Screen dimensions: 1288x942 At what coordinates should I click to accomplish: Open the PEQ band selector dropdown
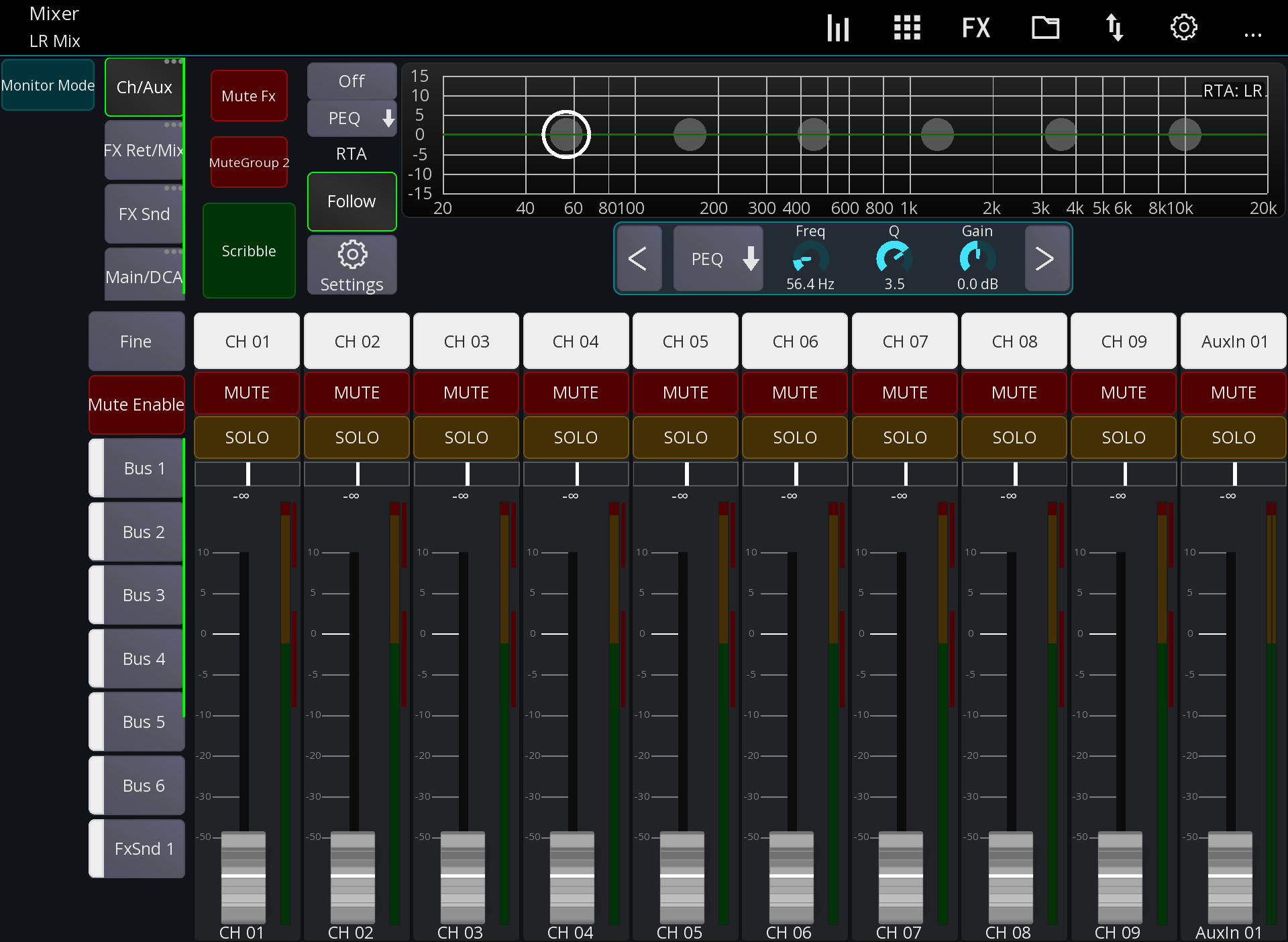[x=717, y=258]
